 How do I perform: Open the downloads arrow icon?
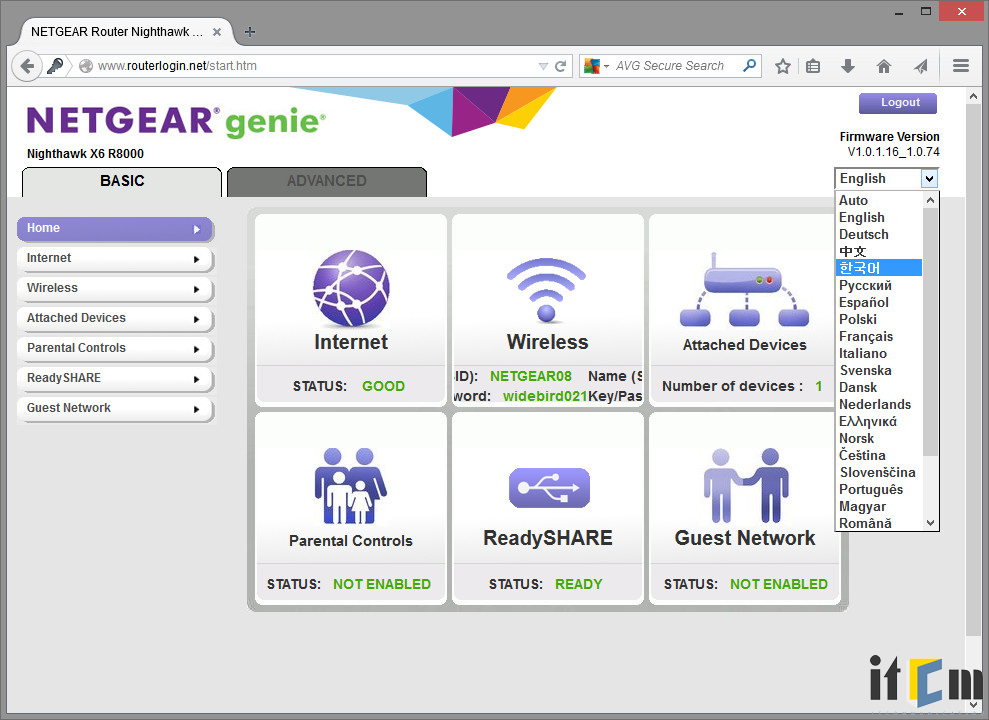pos(848,66)
